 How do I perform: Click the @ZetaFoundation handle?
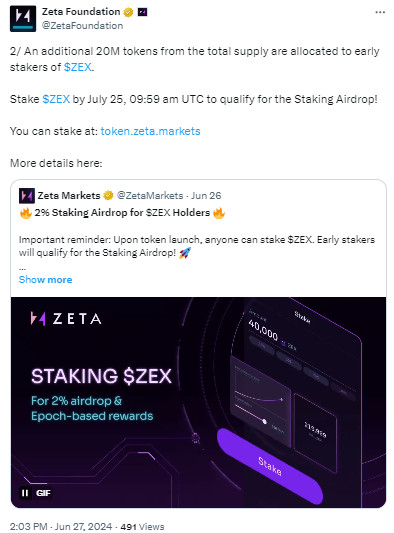(82, 26)
